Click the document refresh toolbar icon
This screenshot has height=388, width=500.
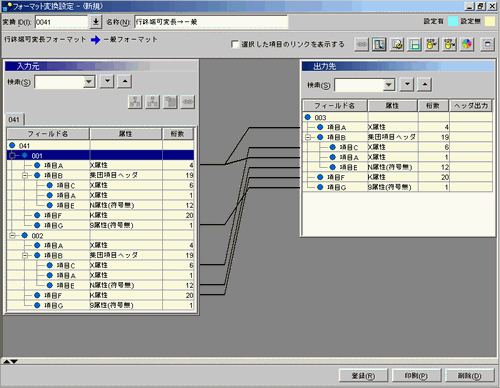397,44
